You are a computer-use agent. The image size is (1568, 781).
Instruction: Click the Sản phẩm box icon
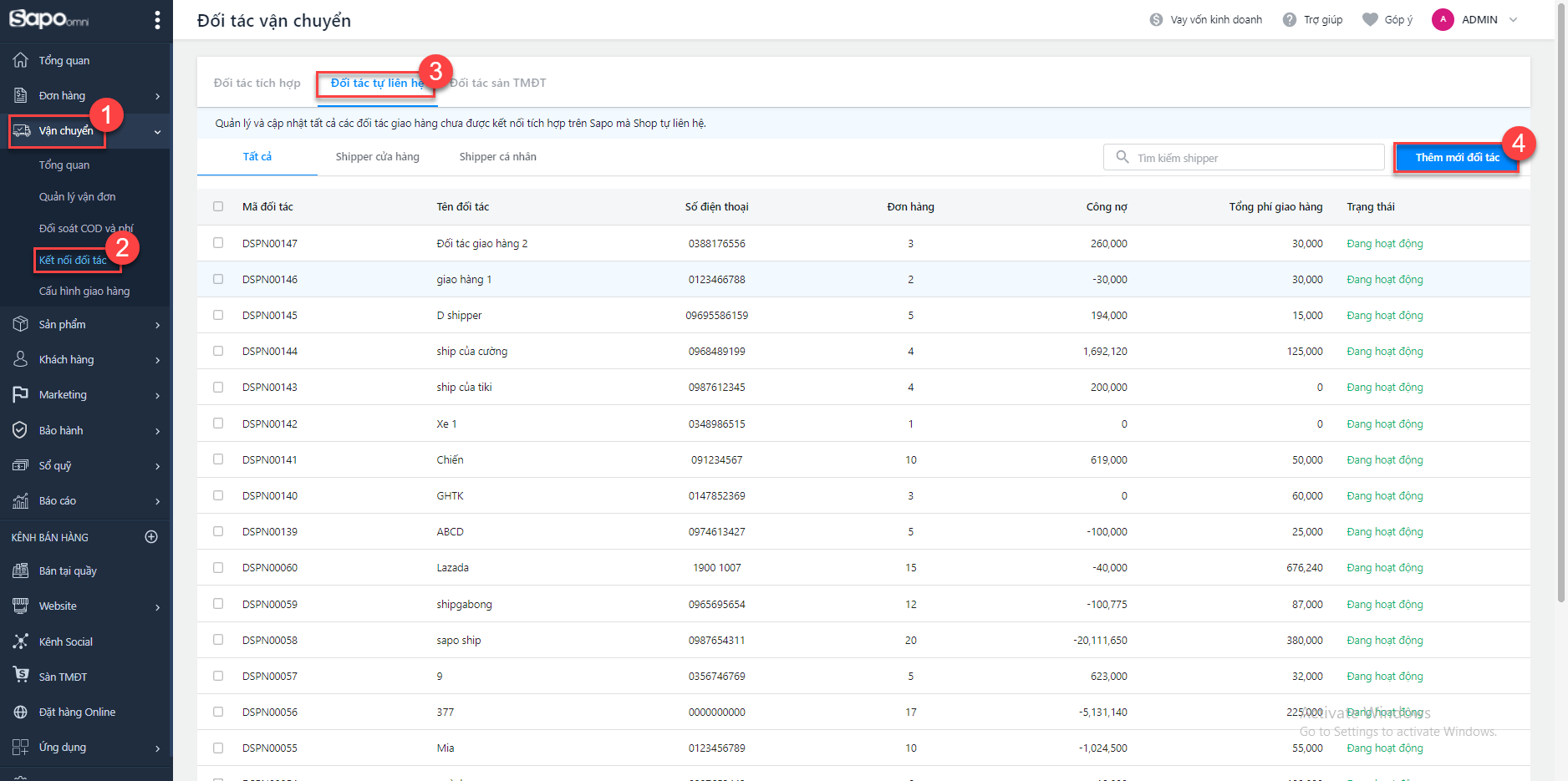[x=21, y=324]
